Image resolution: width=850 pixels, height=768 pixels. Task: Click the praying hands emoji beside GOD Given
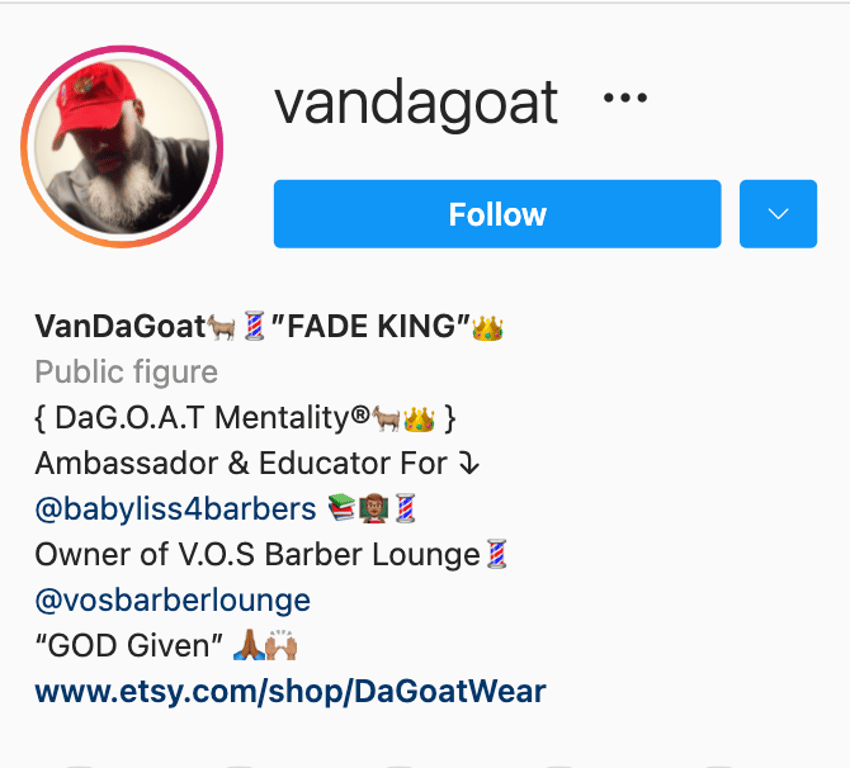249,644
